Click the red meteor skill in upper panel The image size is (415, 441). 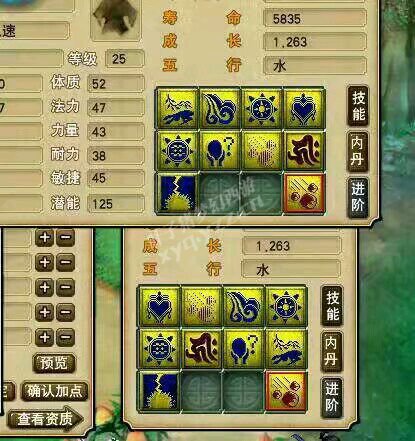[304, 193]
